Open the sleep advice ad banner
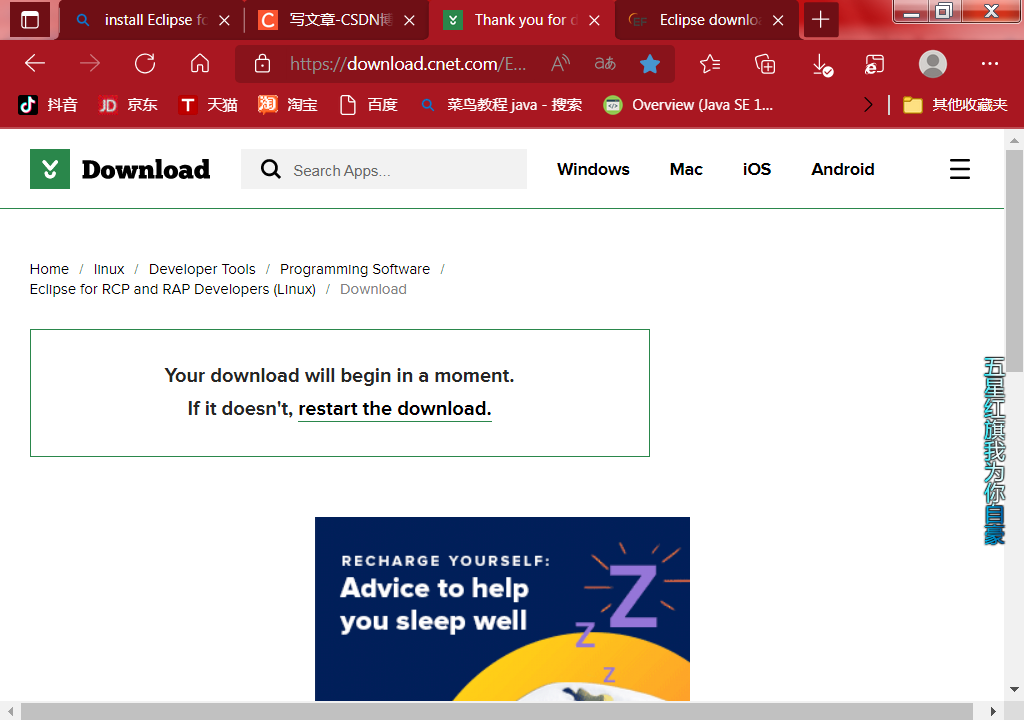This screenshot has width=1024, height=720. (502, 608)
